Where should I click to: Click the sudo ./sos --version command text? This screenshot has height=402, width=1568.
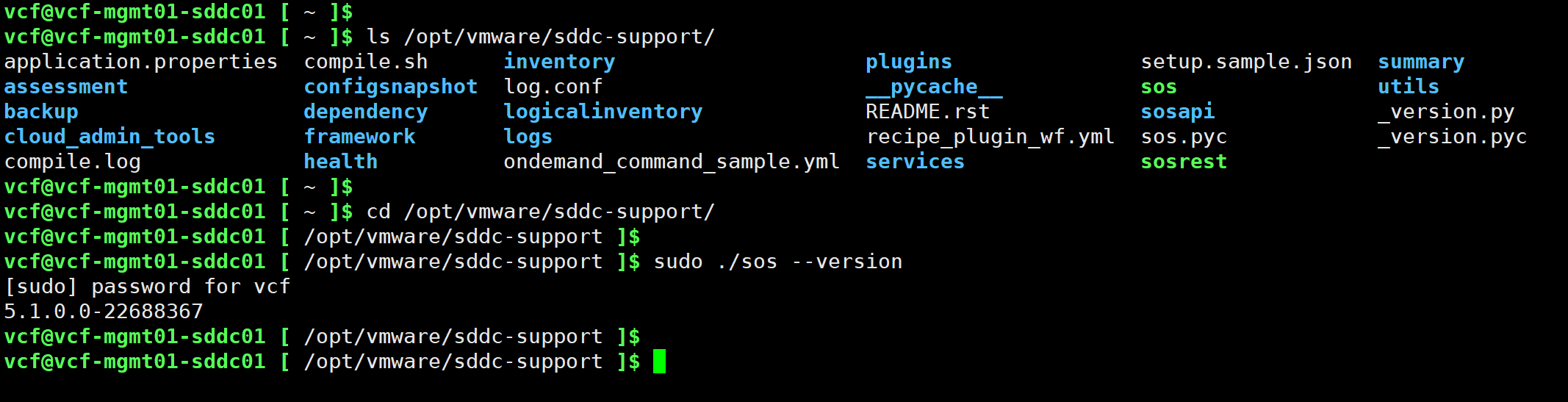pos(777,262)
